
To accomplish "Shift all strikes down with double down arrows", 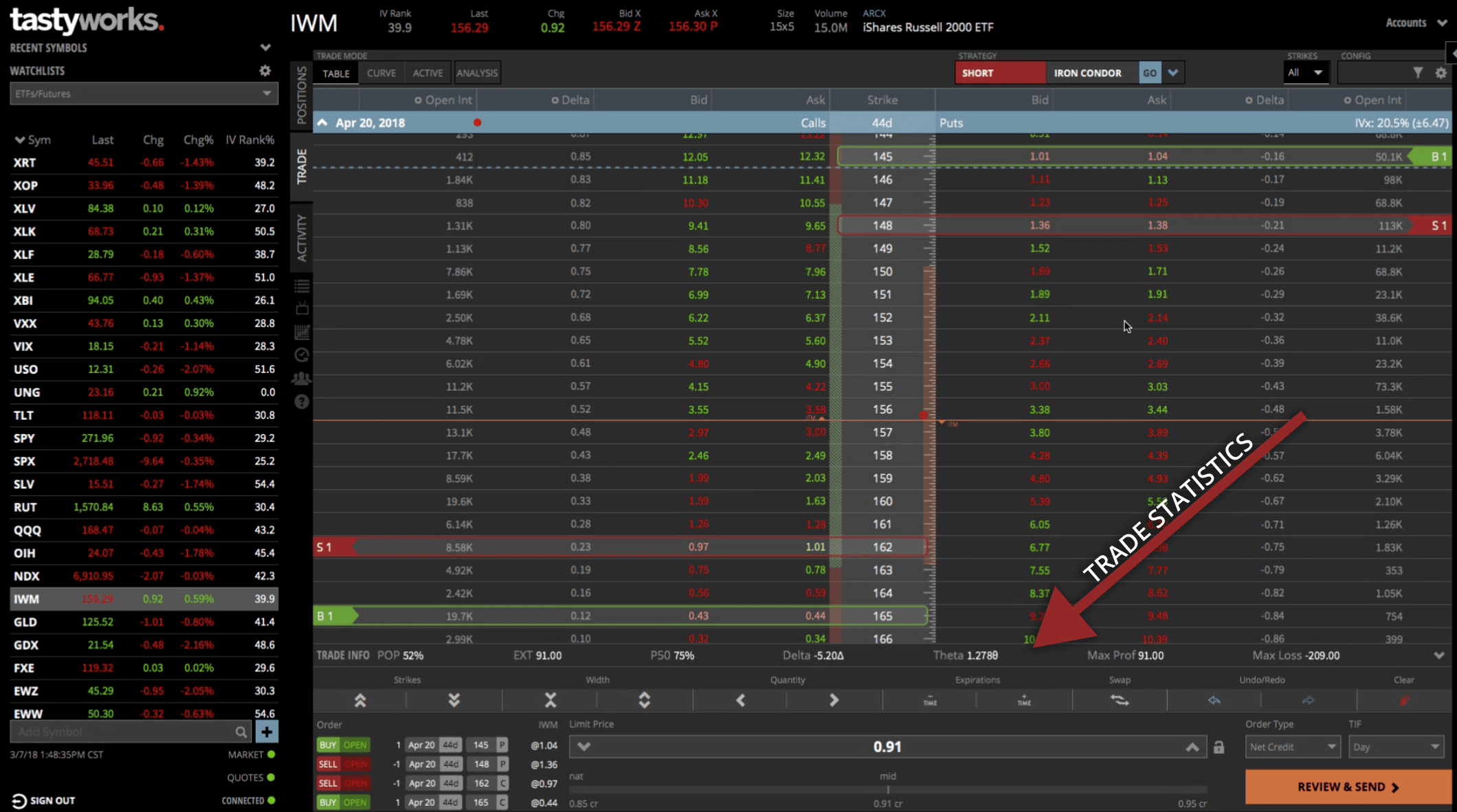I will pyautogui.click(x=454, y=700).
